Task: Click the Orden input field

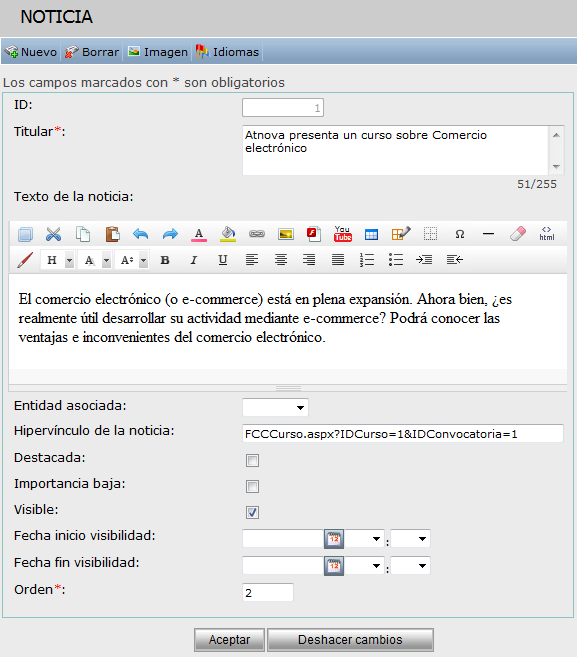Action: pos(268,592)
